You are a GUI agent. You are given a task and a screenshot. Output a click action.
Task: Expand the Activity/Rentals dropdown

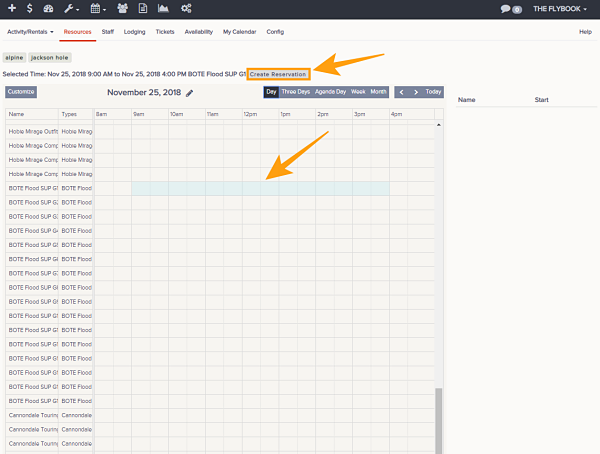pos(30,32)
